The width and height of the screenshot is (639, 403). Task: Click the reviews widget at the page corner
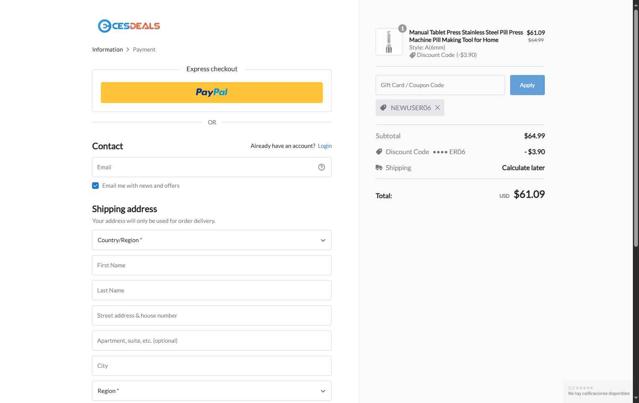pos(598,391)
